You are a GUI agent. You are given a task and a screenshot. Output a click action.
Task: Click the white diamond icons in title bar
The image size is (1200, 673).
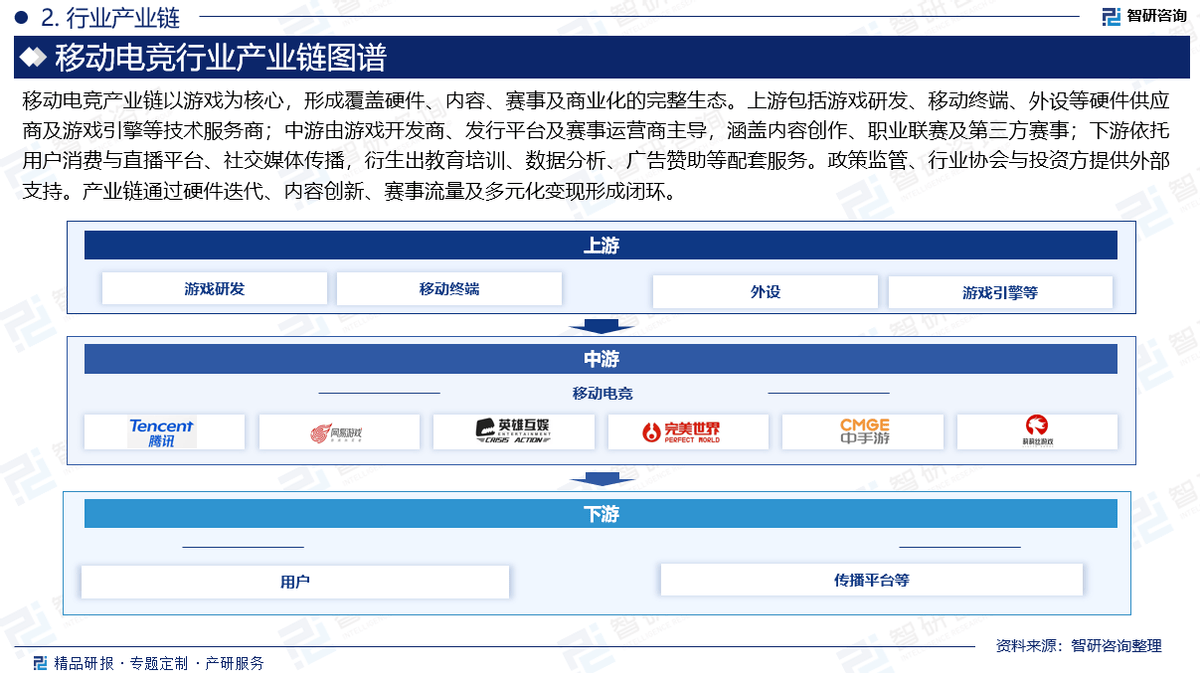click(x=34, y=58)
